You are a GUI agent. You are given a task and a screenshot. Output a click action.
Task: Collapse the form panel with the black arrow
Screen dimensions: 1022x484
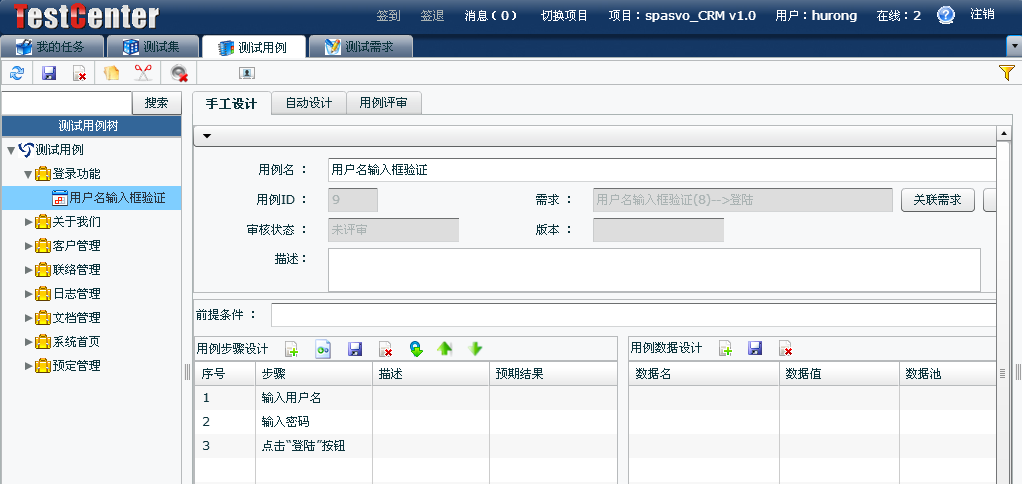point(207,135)
